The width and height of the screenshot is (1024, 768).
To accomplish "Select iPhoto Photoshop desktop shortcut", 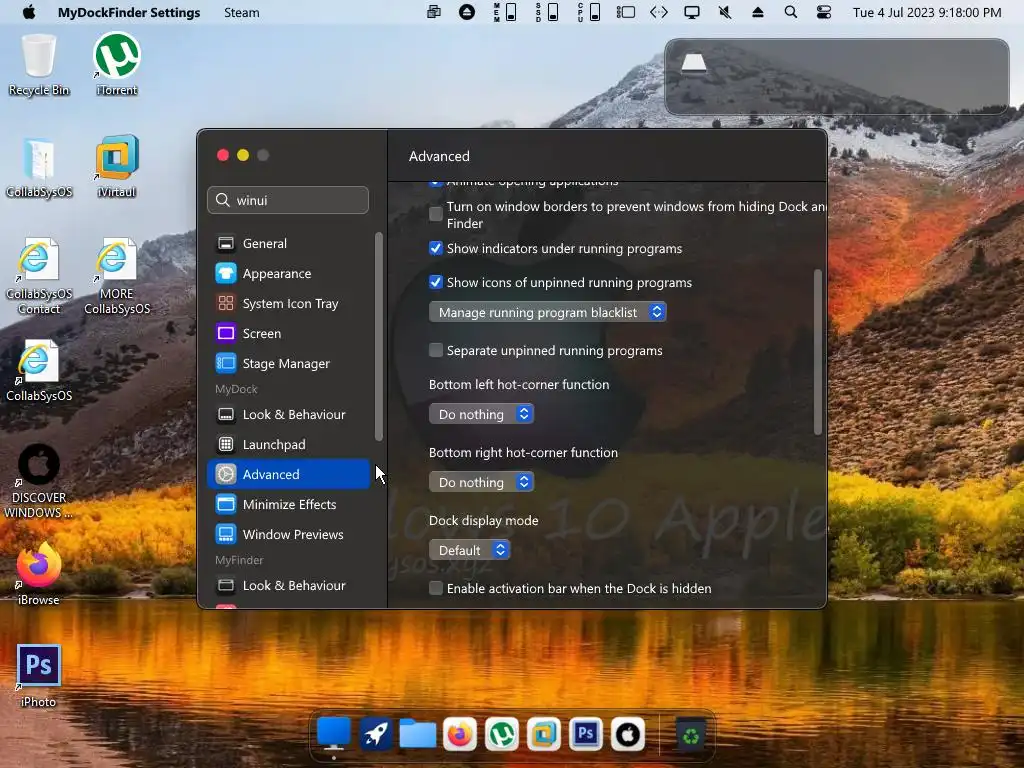I will click(x=39, y=677).
